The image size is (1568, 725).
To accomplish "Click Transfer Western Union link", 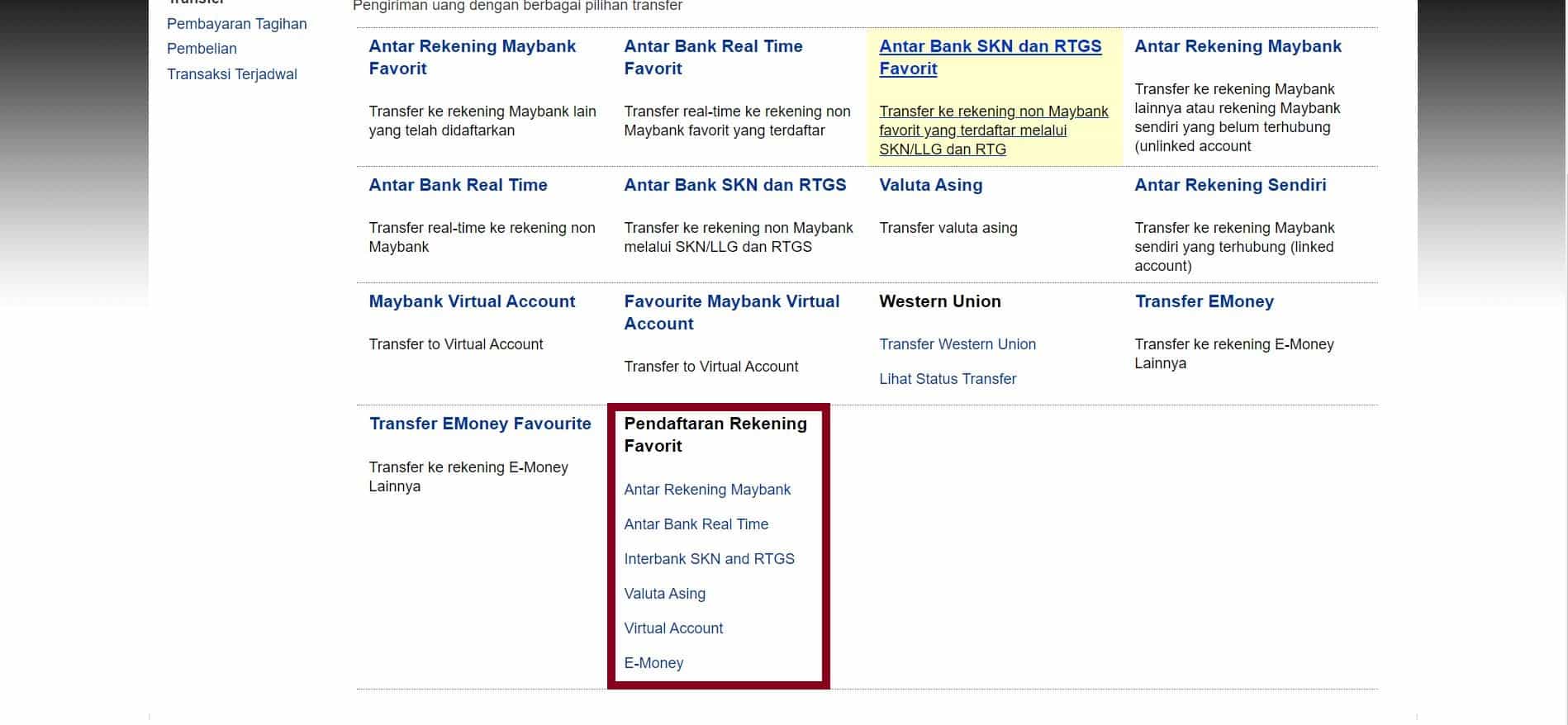I will (x=957, y=344).
